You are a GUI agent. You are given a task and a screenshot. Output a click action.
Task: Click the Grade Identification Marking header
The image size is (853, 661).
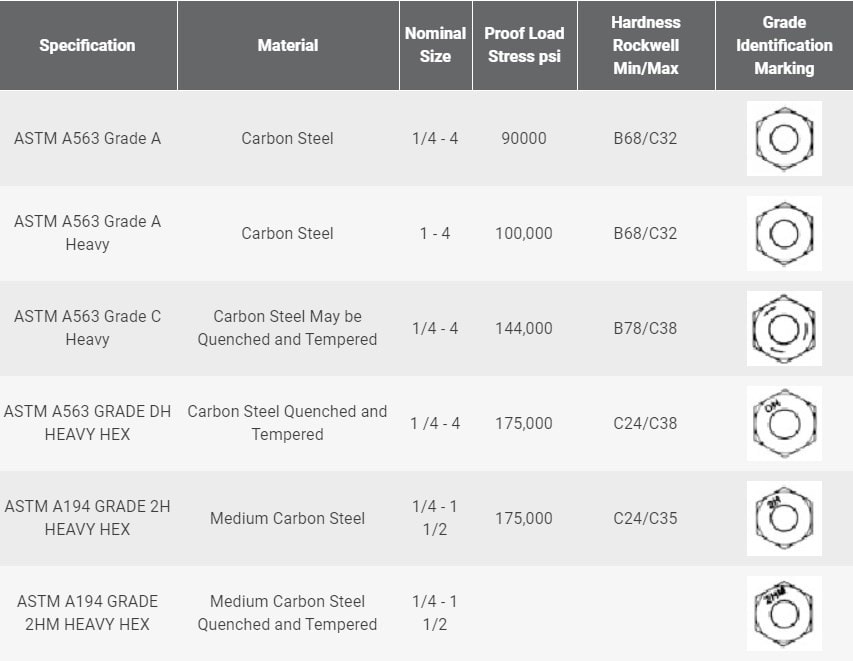(784, 45)
